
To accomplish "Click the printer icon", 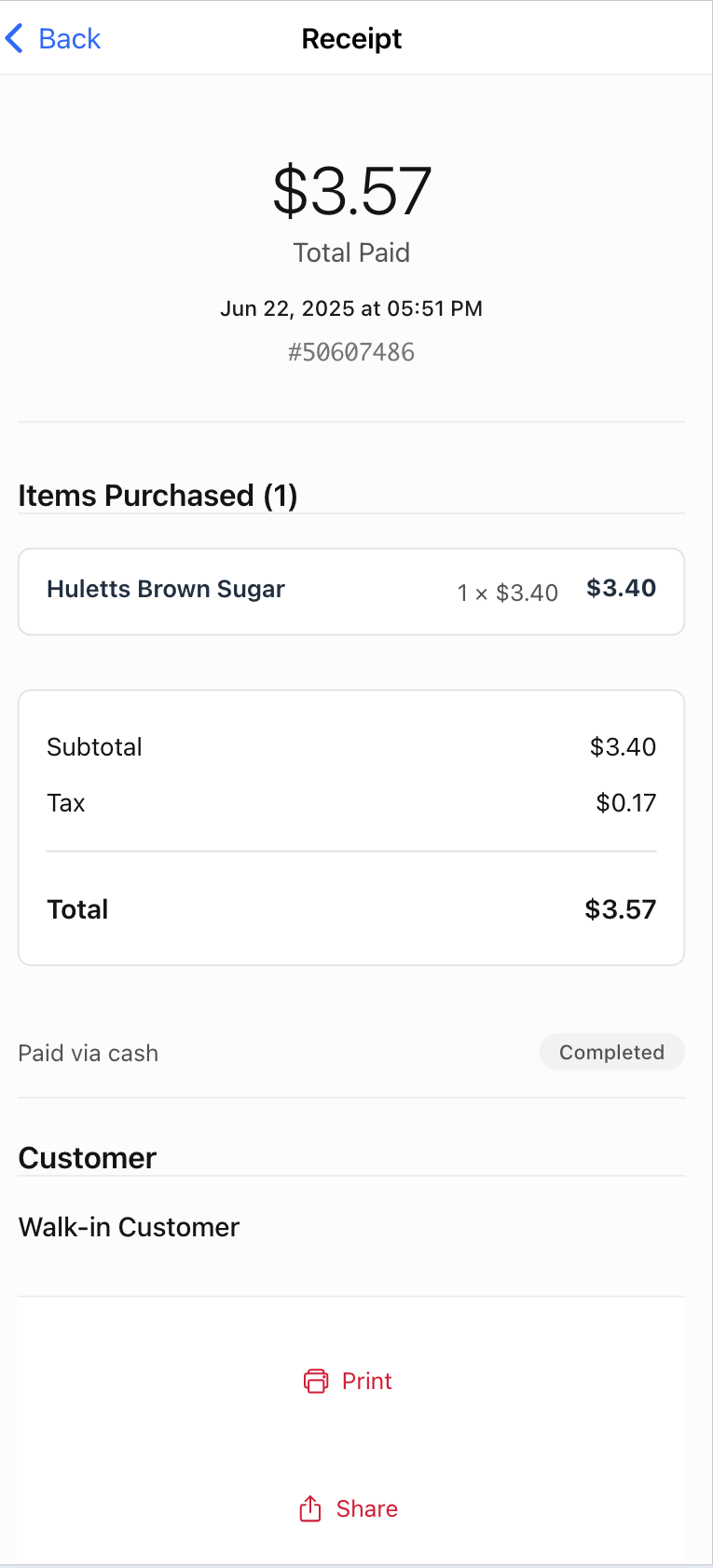I will pyautogui.click(x=316, y=1381).
